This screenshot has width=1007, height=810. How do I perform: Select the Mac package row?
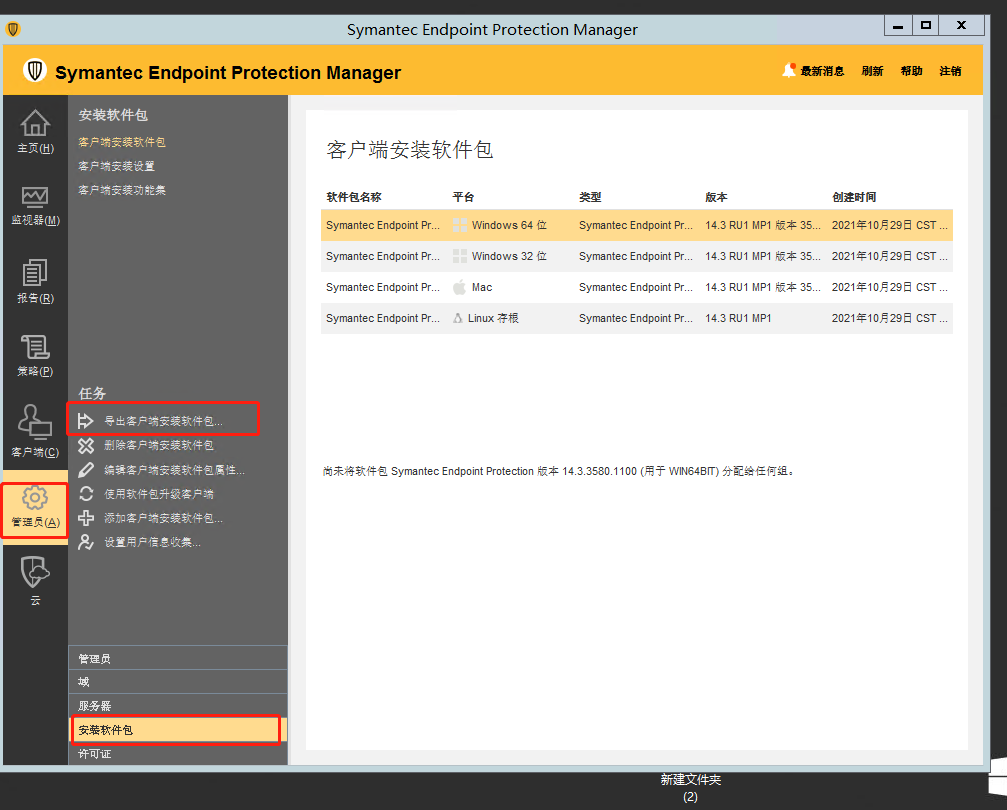636,287
